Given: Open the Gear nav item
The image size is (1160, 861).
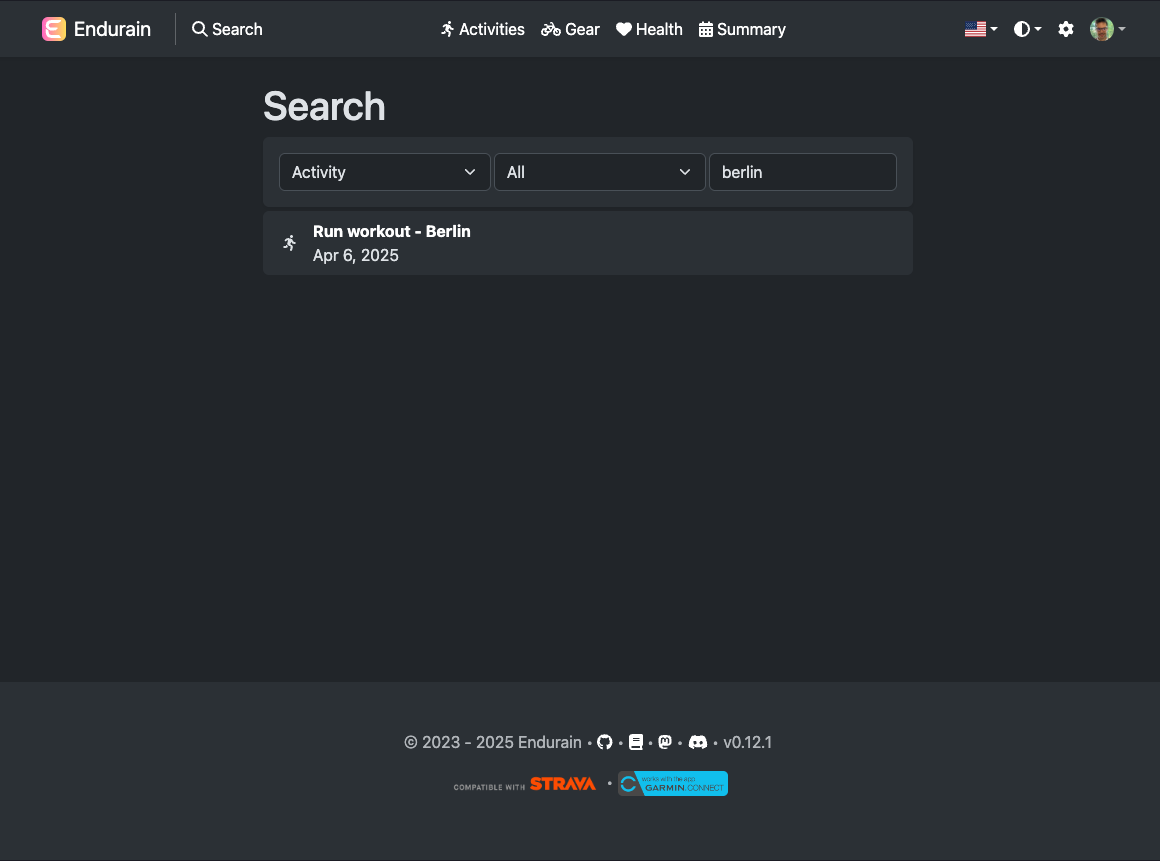Looking at the screenshot, I should [570, 30].
